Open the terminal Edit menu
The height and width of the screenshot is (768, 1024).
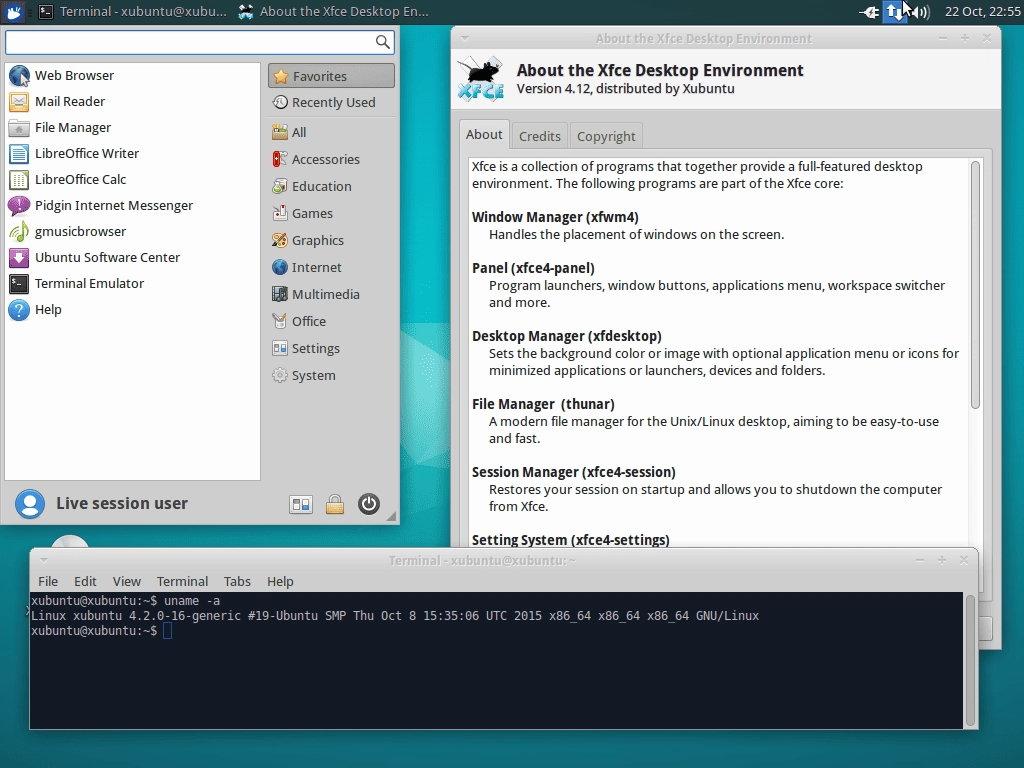tap(85, 582)
